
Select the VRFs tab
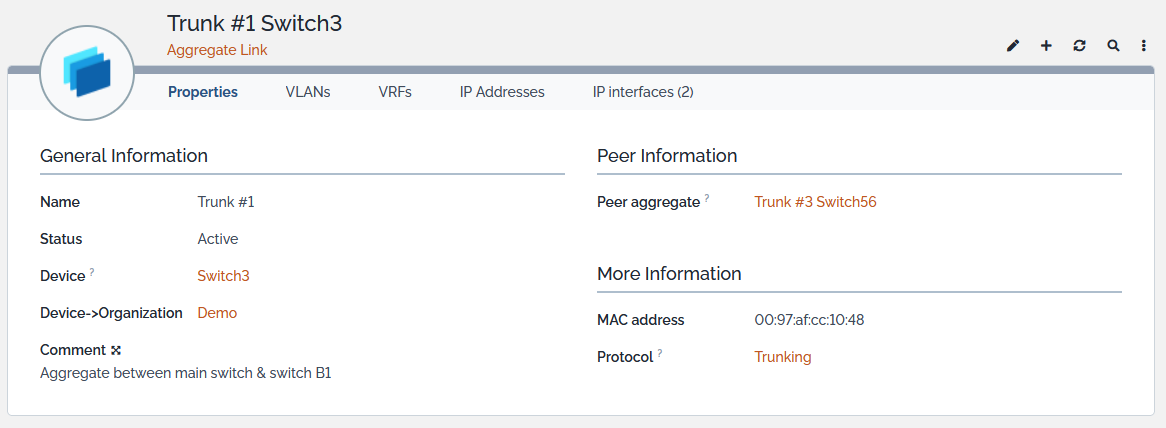click(395, 92)
